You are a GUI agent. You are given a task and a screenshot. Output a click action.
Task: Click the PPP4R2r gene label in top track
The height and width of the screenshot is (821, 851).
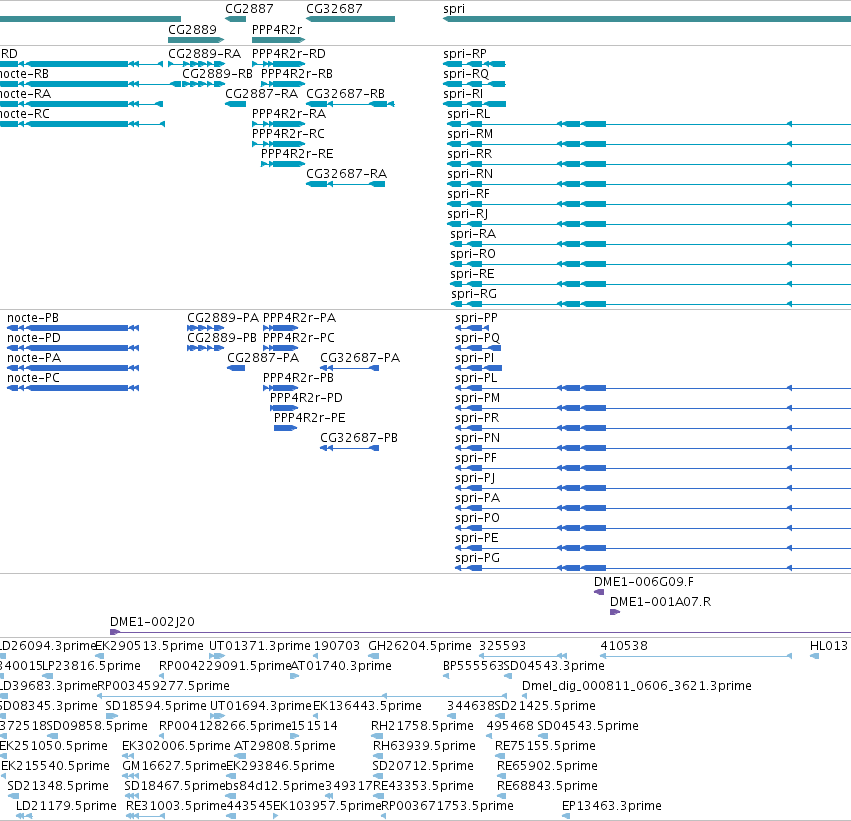click(277, 29)
